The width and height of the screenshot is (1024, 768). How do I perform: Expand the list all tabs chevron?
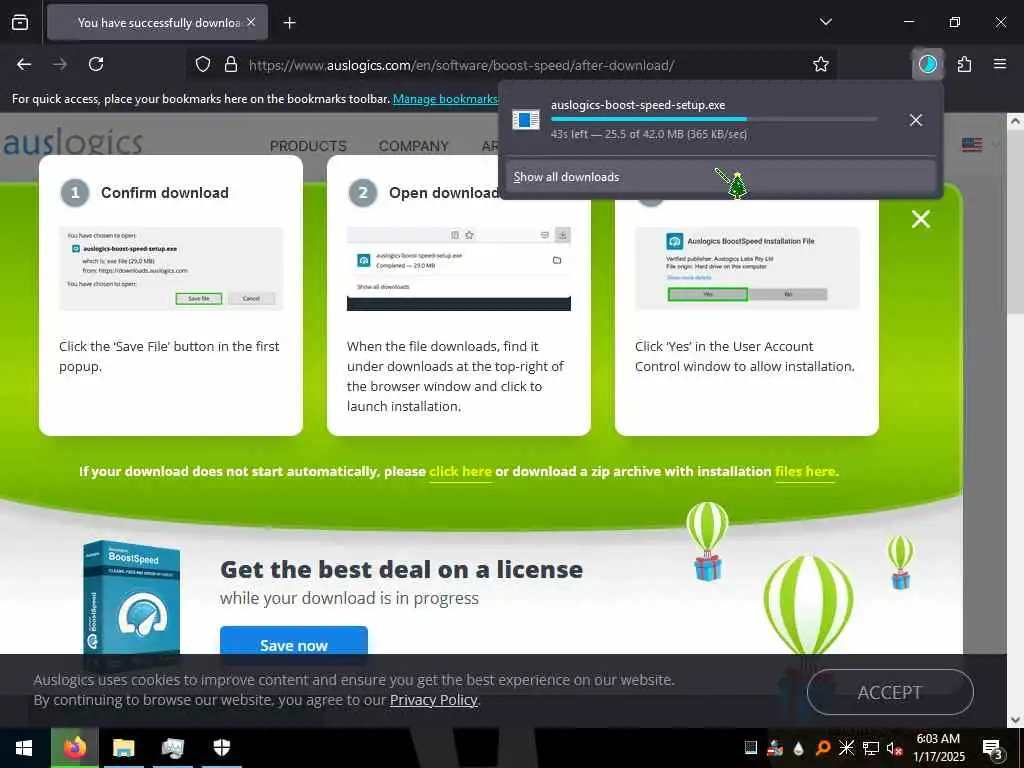point(825,22)
